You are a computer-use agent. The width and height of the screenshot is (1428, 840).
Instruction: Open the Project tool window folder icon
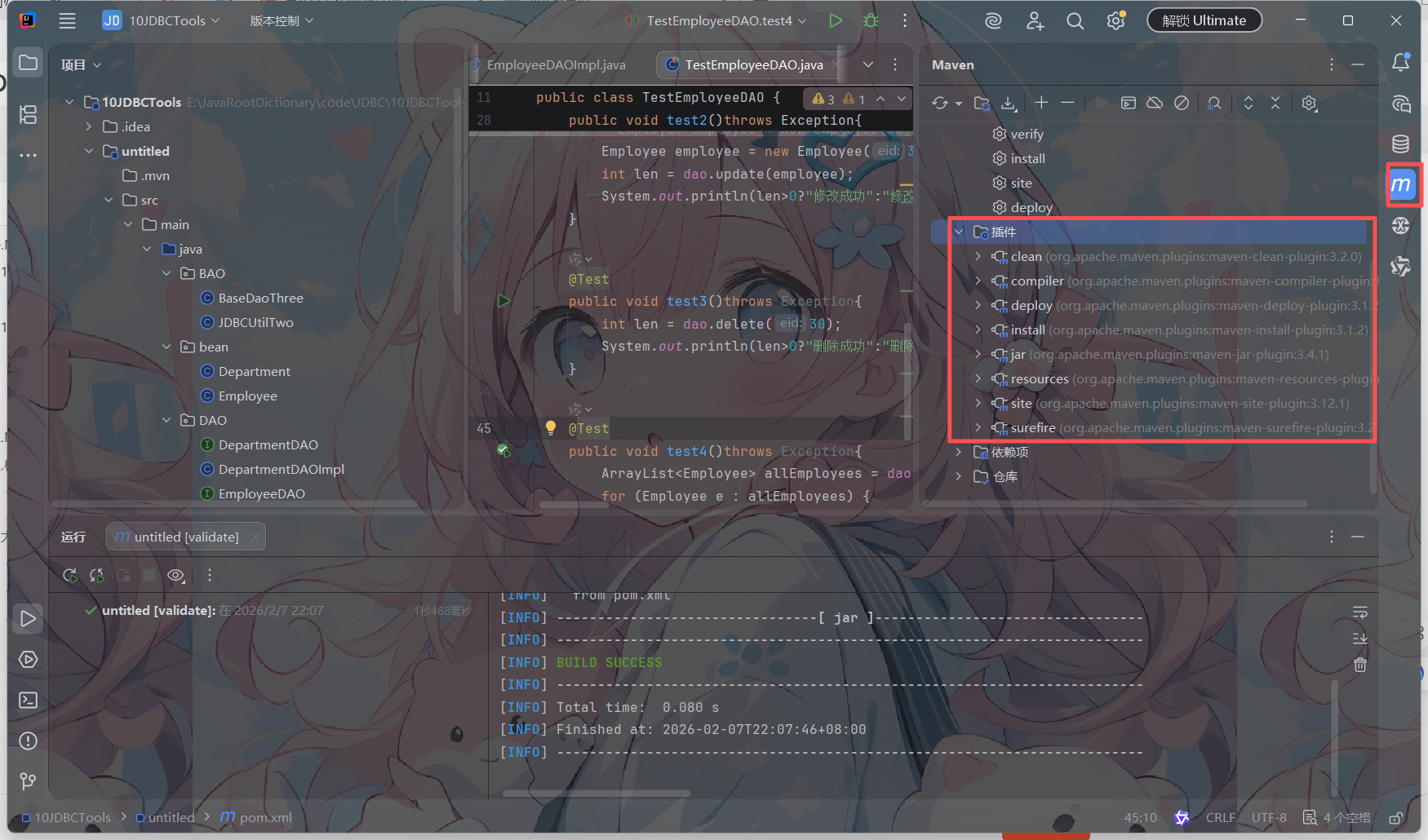28,63
